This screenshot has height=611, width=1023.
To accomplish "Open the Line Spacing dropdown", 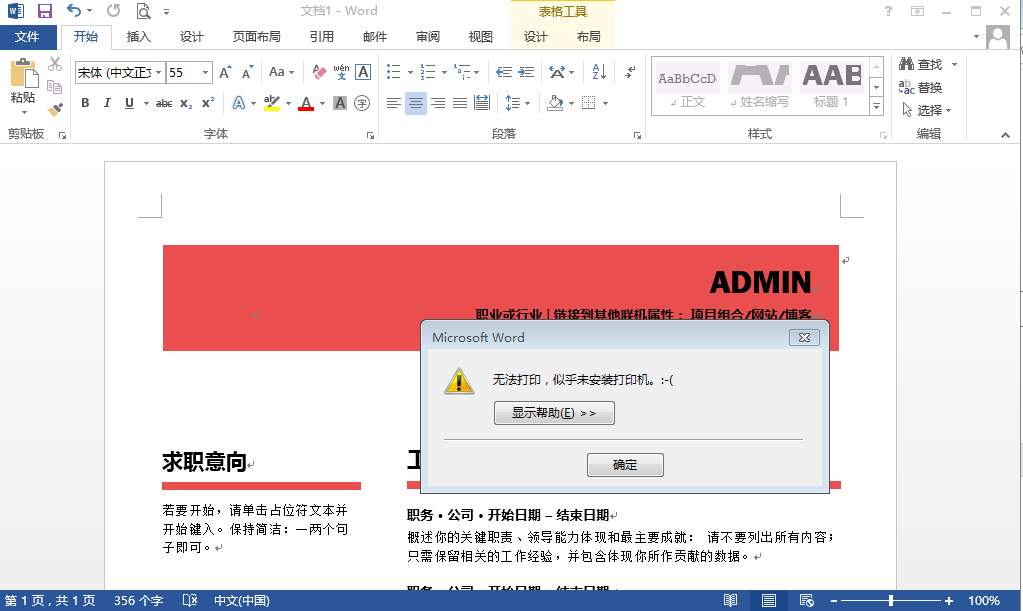I will (518, 103).
